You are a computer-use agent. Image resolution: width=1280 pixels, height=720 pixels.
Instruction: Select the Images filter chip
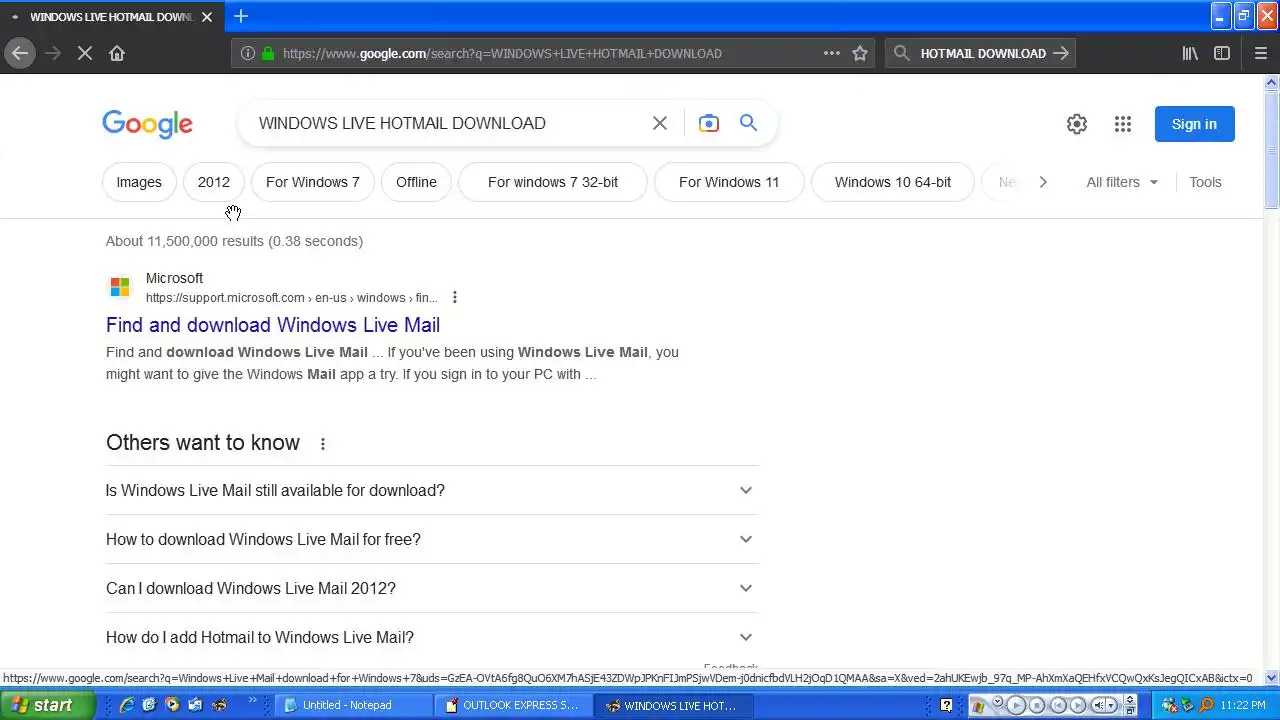click(139, 182)
